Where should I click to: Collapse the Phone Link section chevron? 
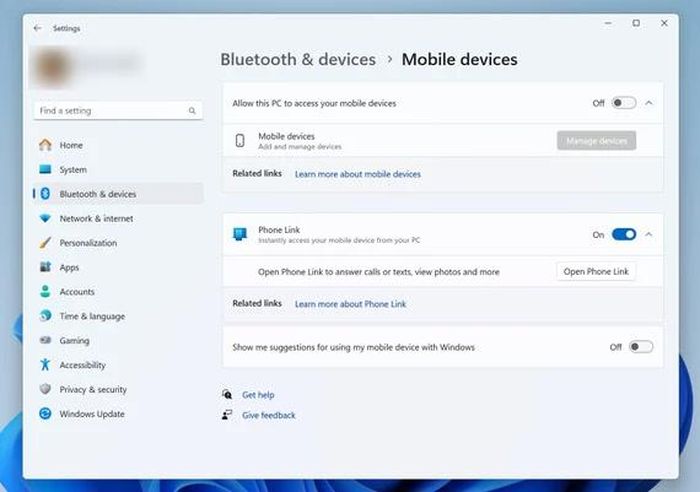coord(649,234)
